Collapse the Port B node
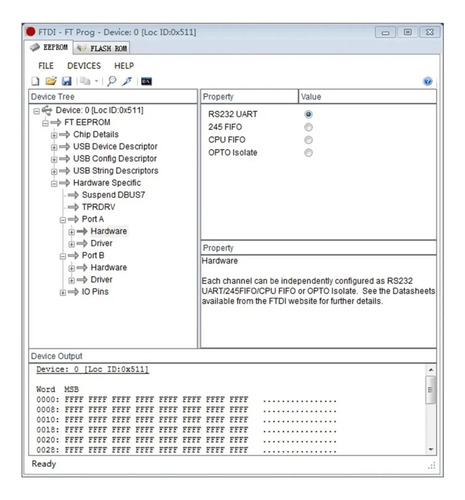The width and height of the screenshot is (465, 500). coord(63,256)
